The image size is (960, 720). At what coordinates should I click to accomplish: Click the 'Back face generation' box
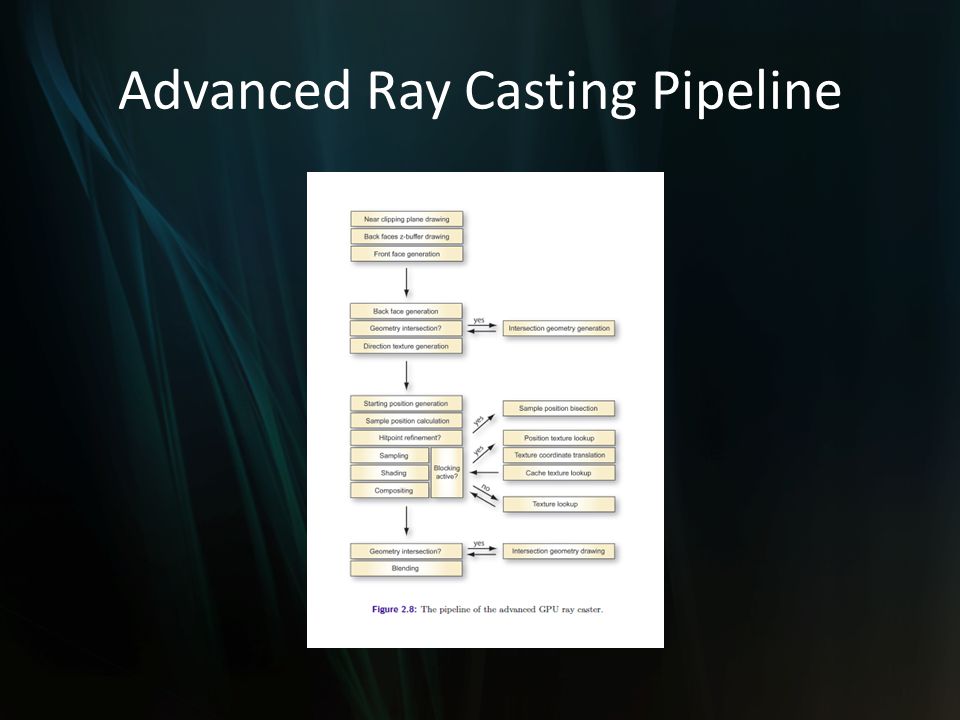[x=406, y=311]
